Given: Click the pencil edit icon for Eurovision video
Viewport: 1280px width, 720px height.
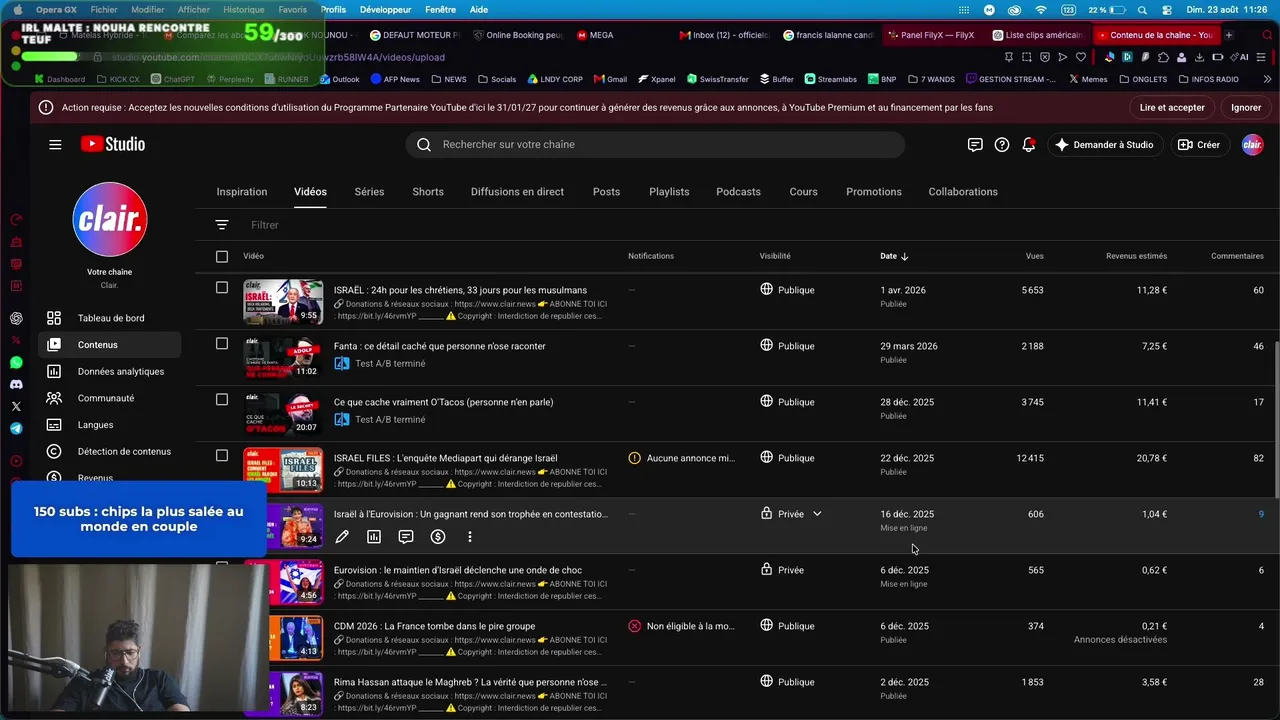Looking at the screenshot, I should click(x=342, y=537).
